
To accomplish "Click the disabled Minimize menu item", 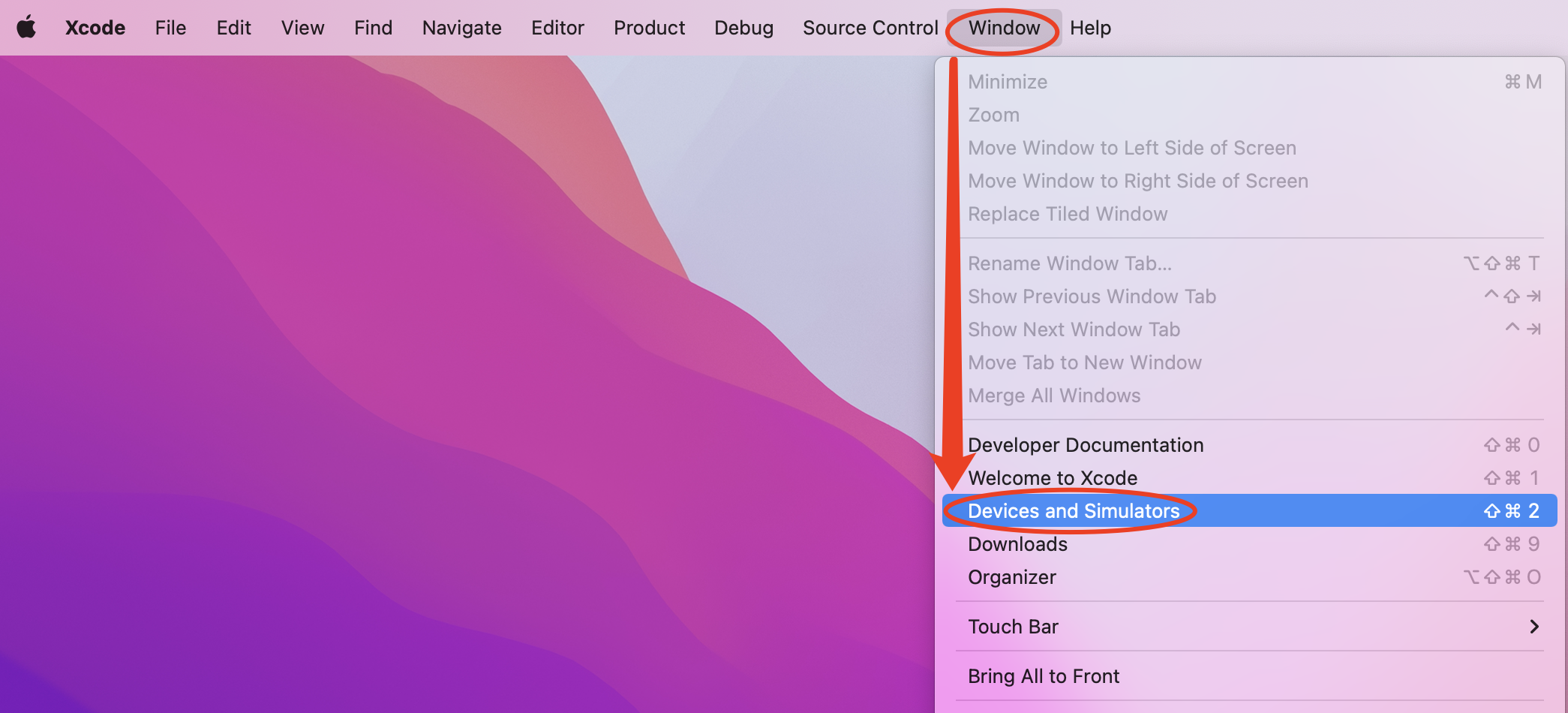I will (x=1250, y=82).
